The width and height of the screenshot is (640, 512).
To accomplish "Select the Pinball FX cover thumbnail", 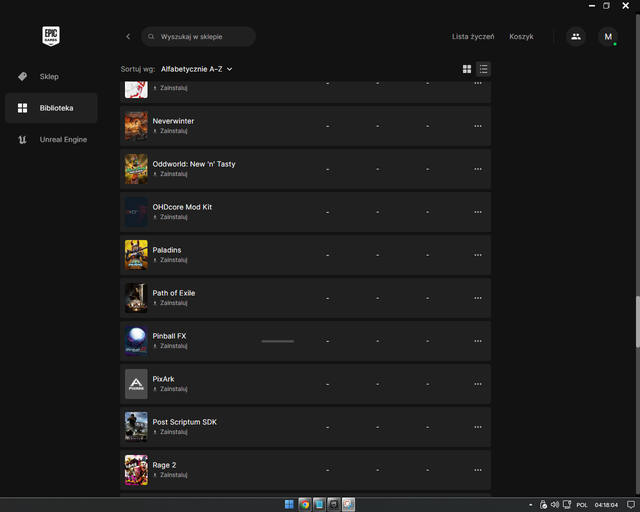I will [136, 341].
